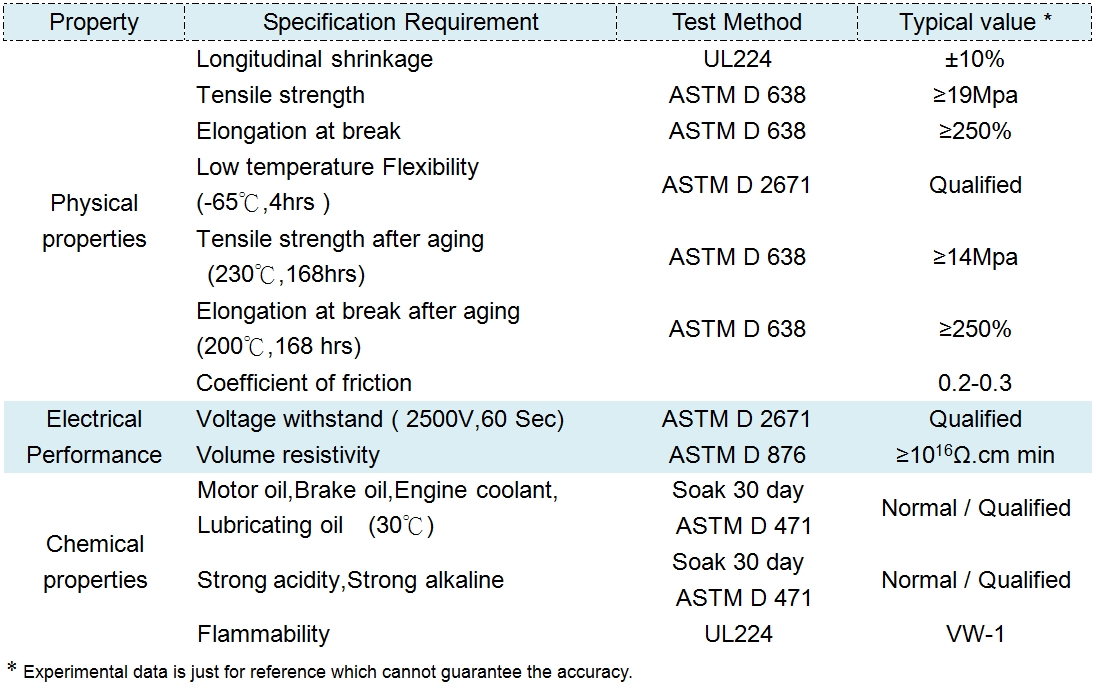Select the ≥14Mpa value after aging
The width and height of the screenshot is (1096, 690).
tap(975, 257)
